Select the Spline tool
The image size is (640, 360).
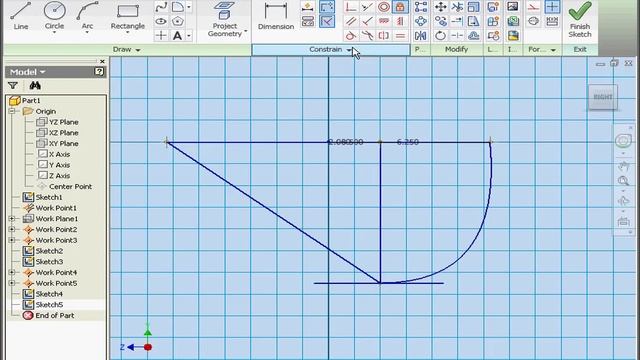click(161, 7)
